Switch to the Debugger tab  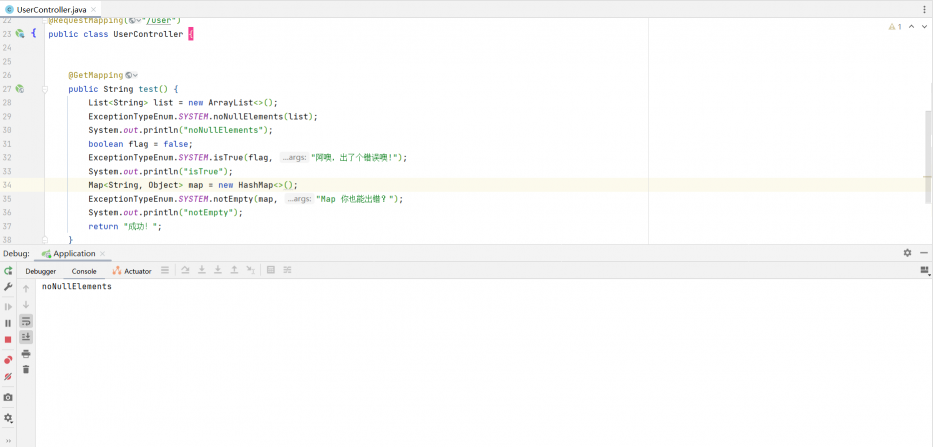point(41,271)
